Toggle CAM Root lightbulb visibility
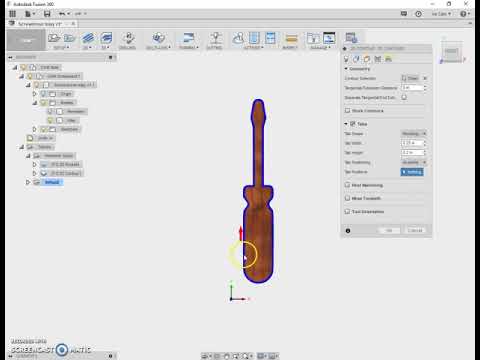Screen dimensions: 480x360 (x=23, y=67)
